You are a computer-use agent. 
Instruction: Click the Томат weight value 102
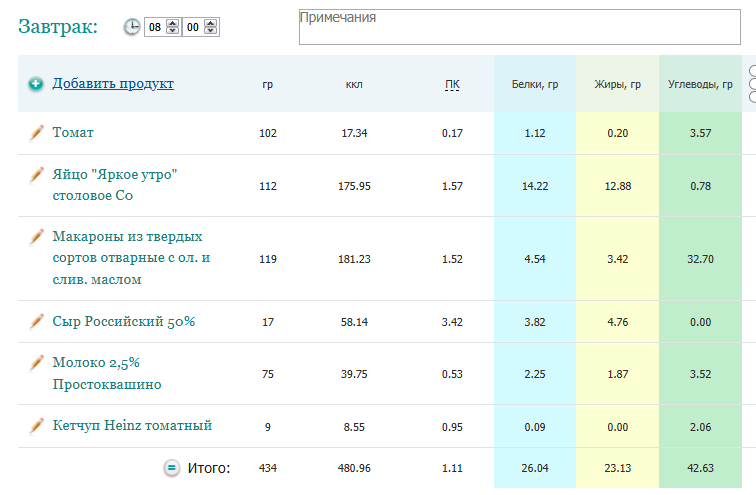pyautogui.click(x=268, y=133)
